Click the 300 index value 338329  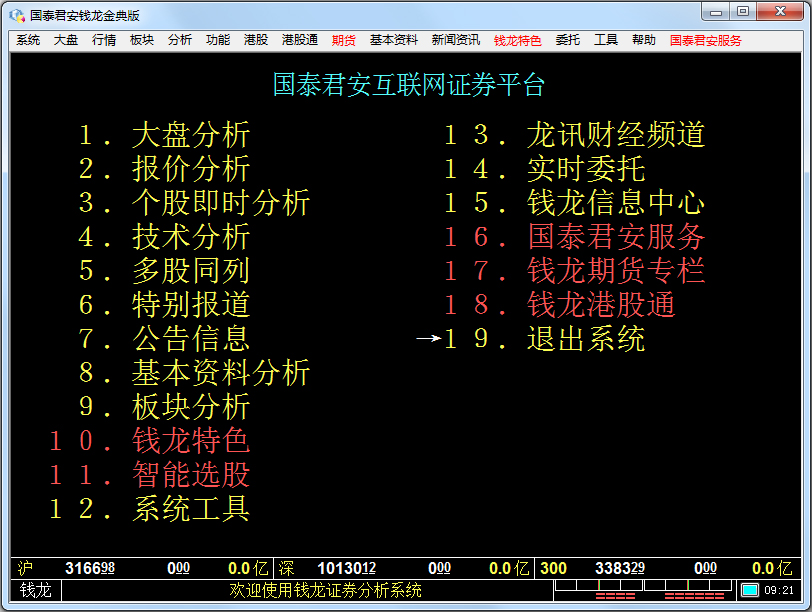click(620, 568)
